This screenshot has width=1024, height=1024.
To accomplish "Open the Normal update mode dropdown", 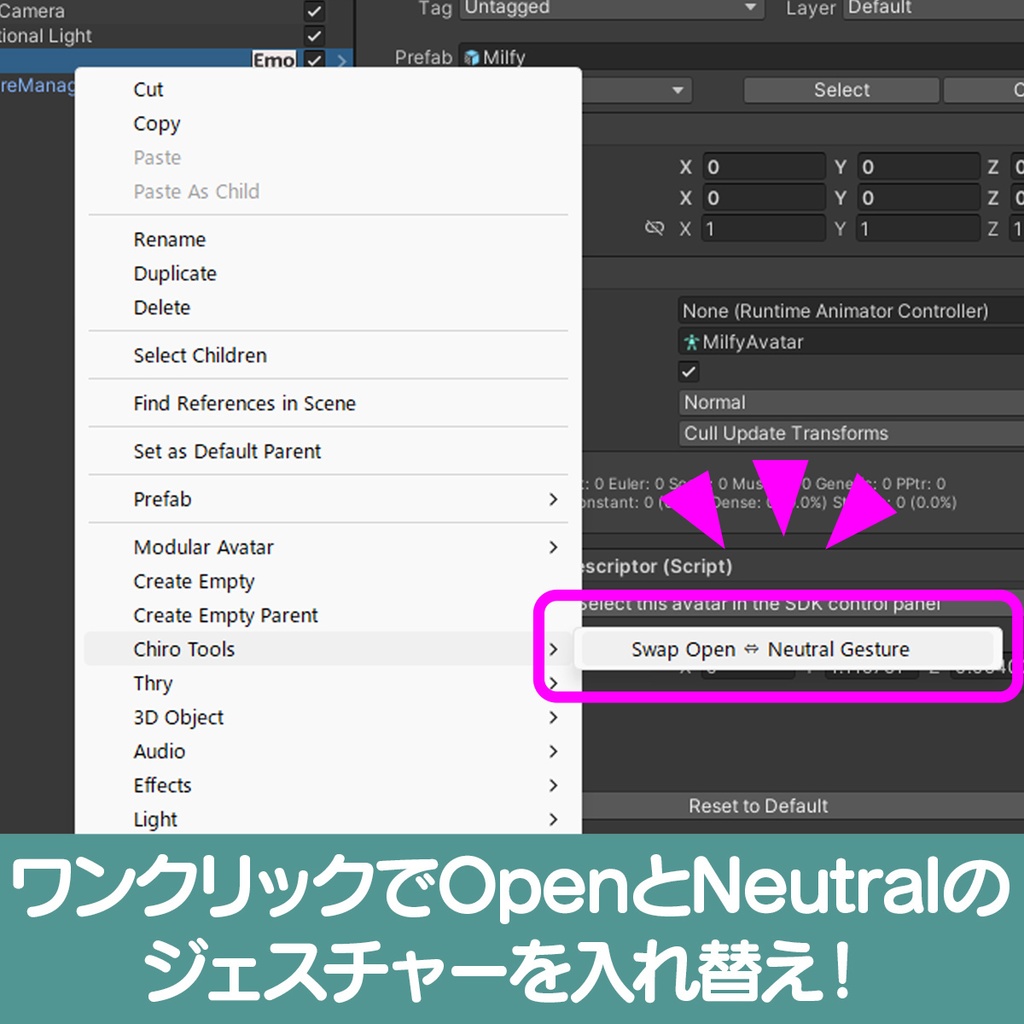I will pyautogui.click(x=850, y=402).
